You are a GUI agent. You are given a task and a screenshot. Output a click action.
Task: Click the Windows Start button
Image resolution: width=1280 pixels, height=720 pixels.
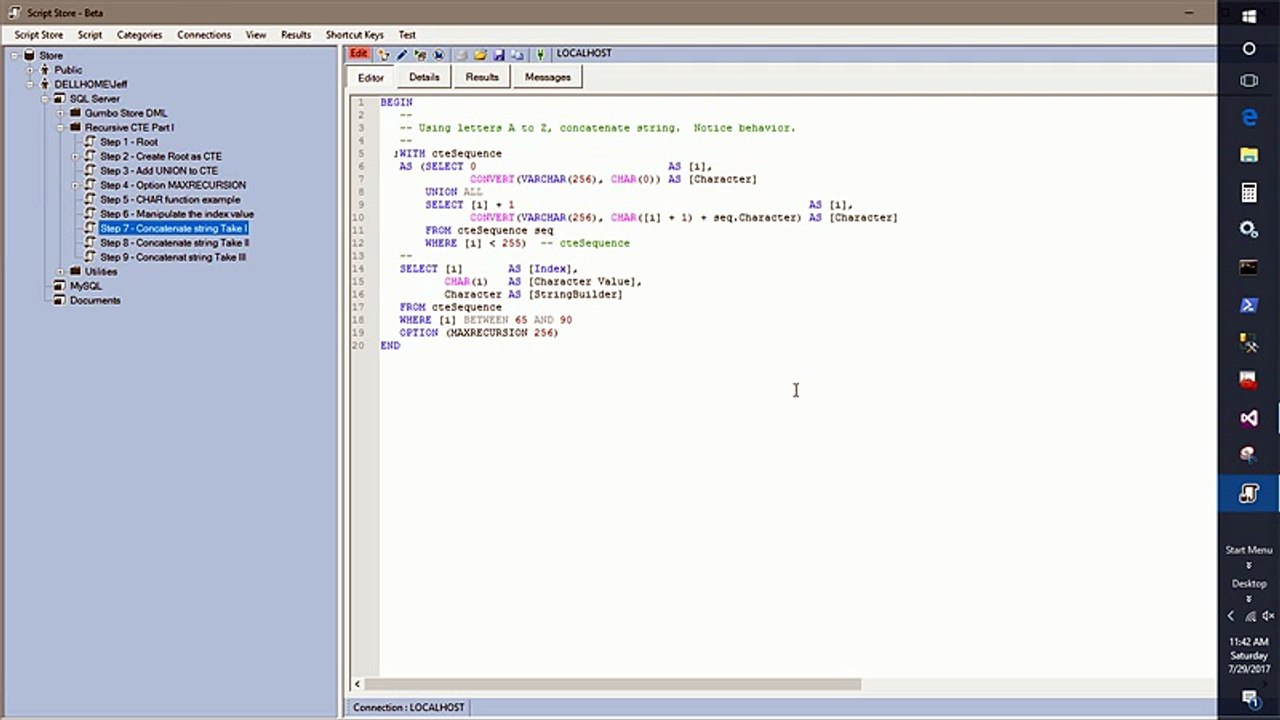tap(1249, 15)
